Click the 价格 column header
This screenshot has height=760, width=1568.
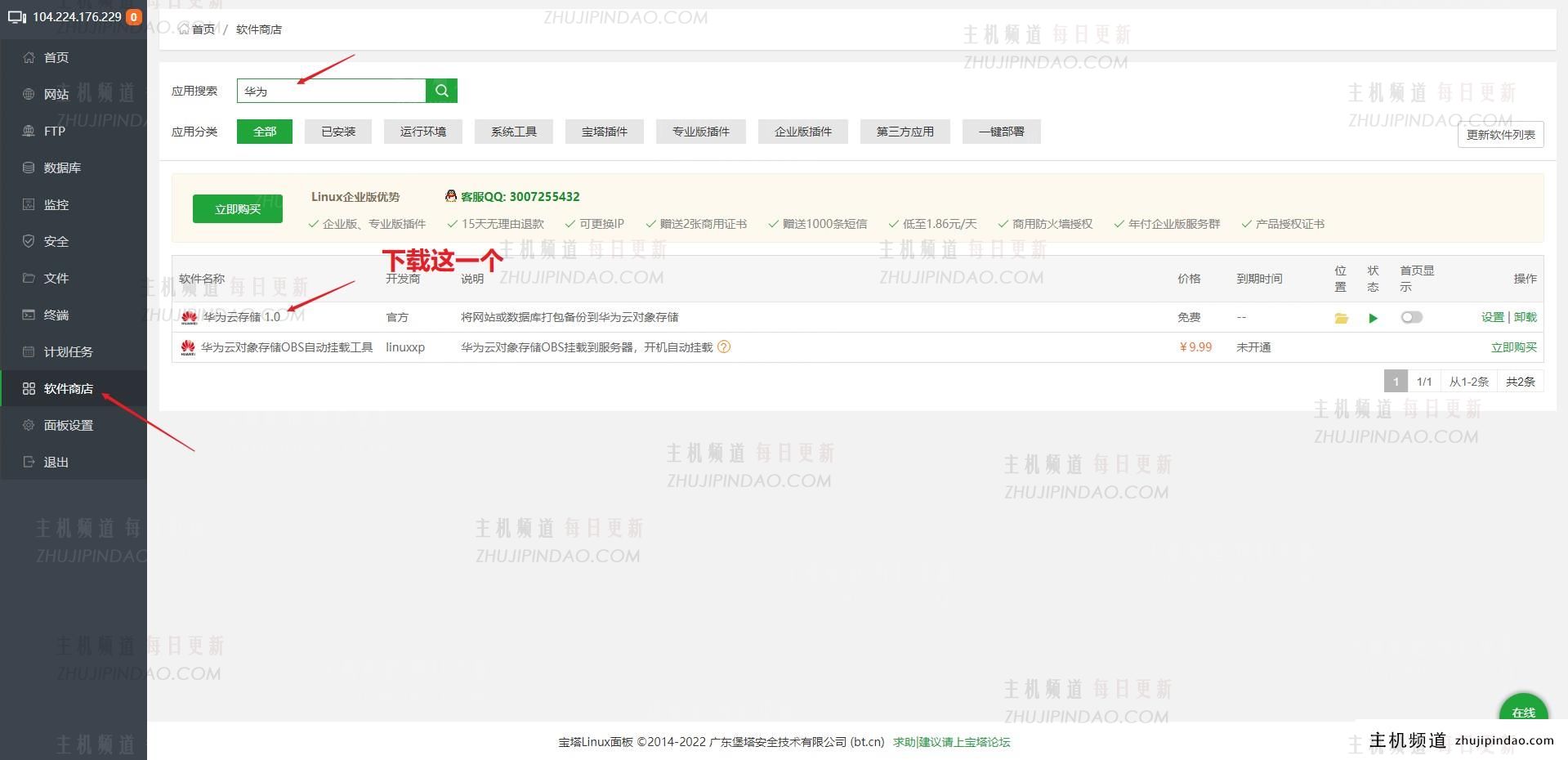tap(1189, 279)
